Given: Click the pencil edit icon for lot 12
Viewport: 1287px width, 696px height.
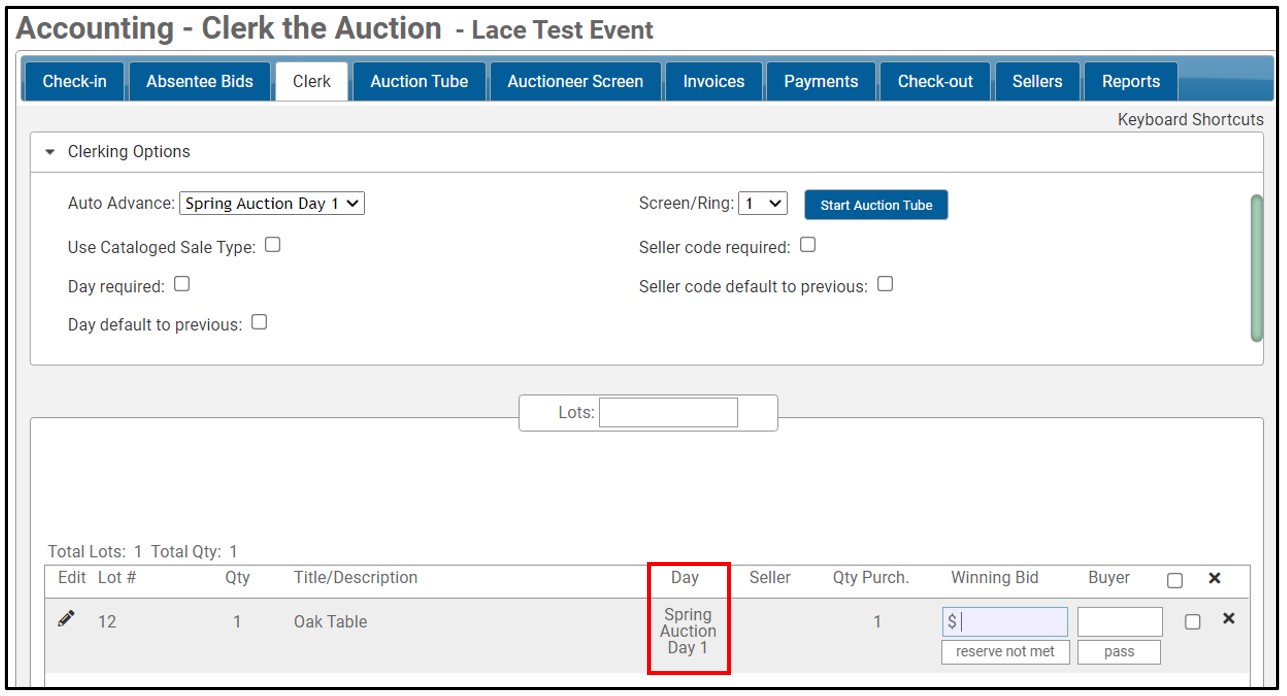Looking at the screenshot, I should 66,620.
